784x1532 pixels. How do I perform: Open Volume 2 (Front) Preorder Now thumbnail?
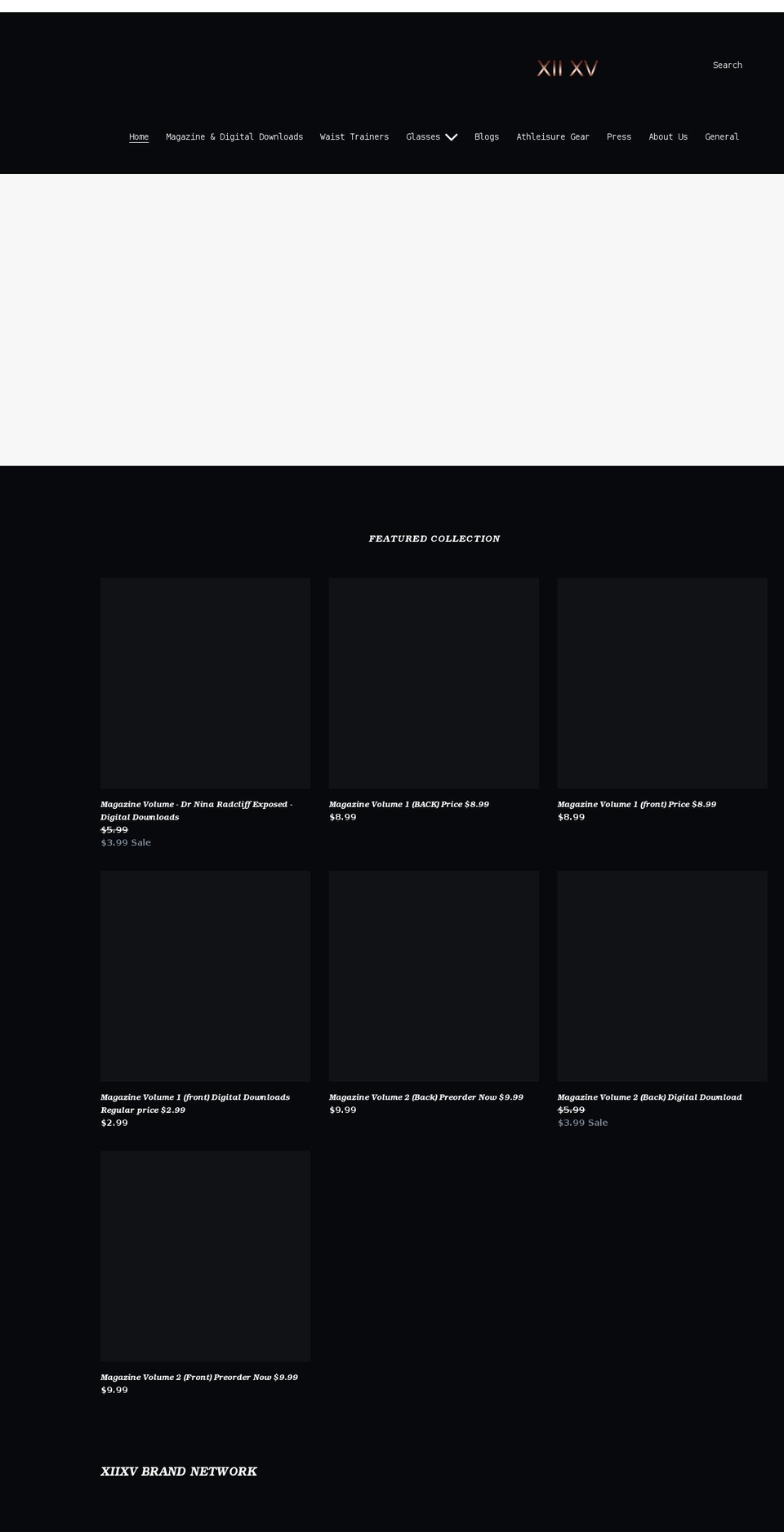click(205, 1256)
